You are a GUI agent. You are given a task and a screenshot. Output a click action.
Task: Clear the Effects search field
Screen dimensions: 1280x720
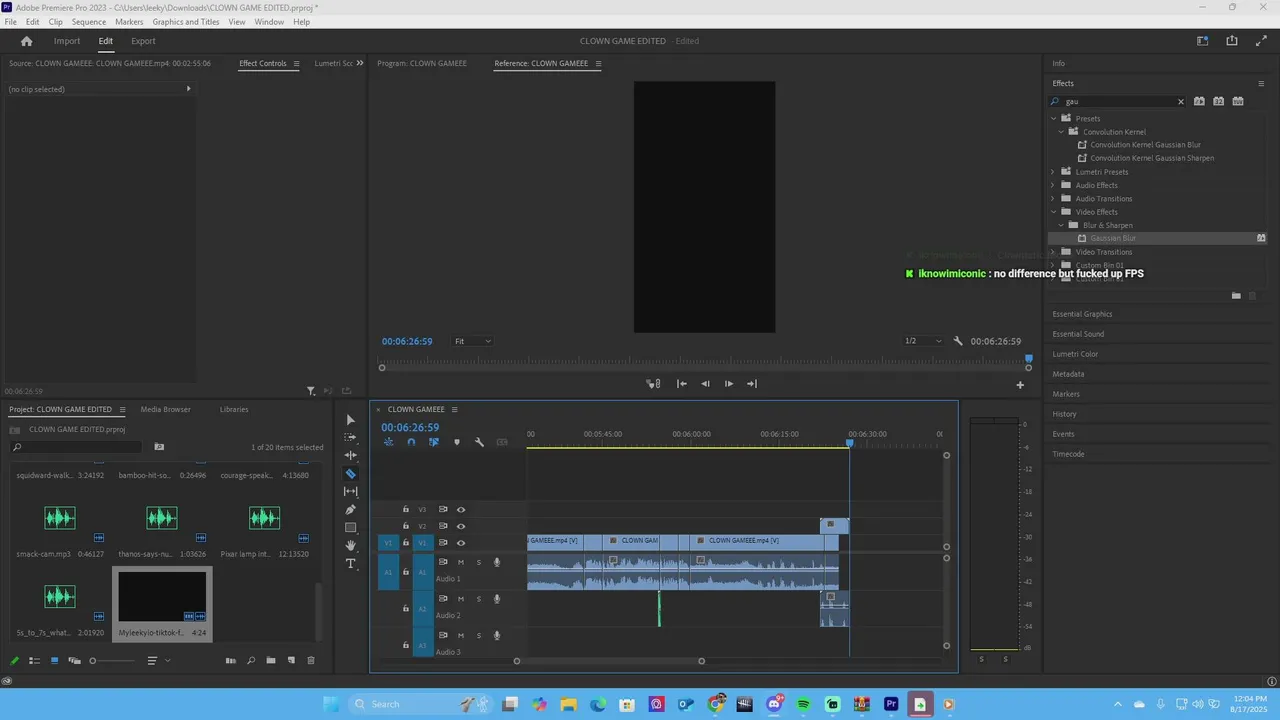coord(1180,101)
